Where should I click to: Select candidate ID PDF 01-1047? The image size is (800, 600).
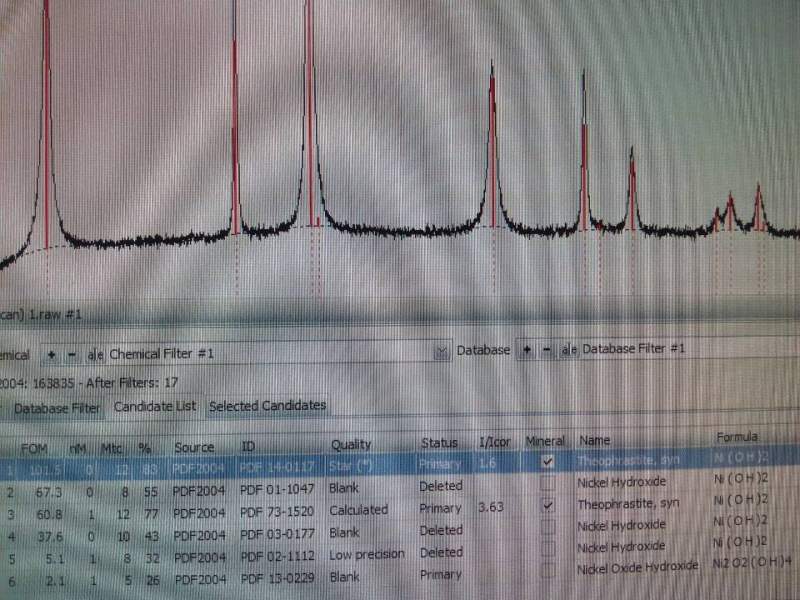click(277, 489)
